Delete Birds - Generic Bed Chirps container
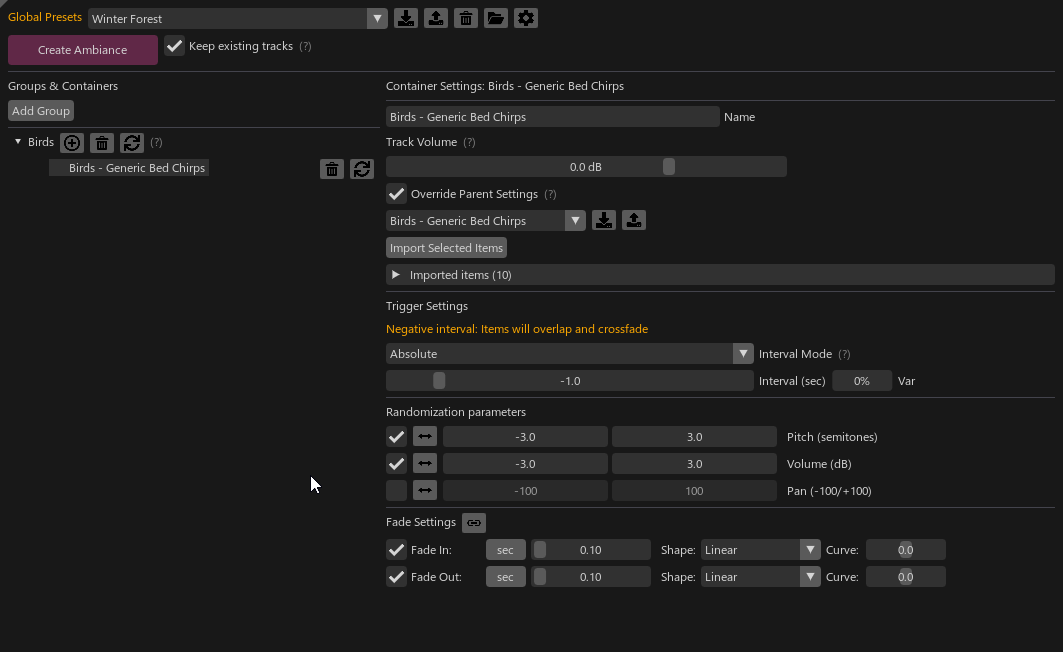The image size is (1063, 652). coord(332,169)
